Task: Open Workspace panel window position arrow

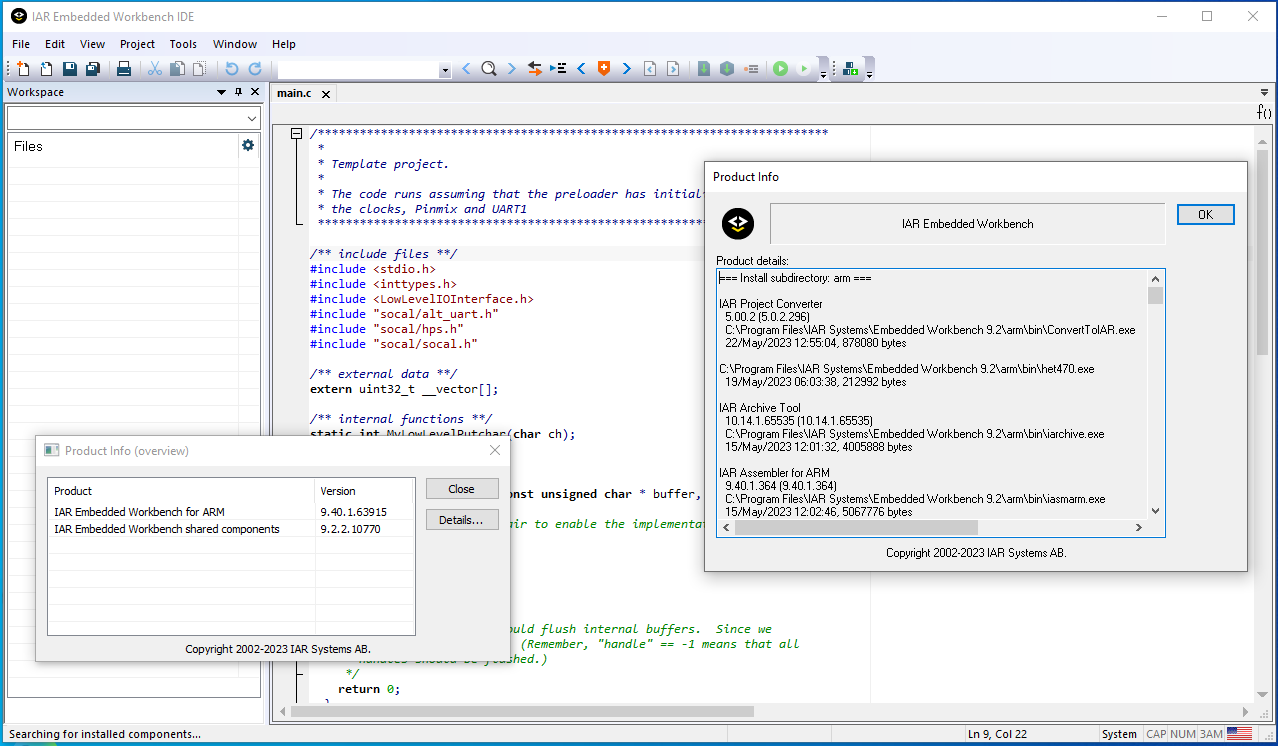Action: (221, 92)
